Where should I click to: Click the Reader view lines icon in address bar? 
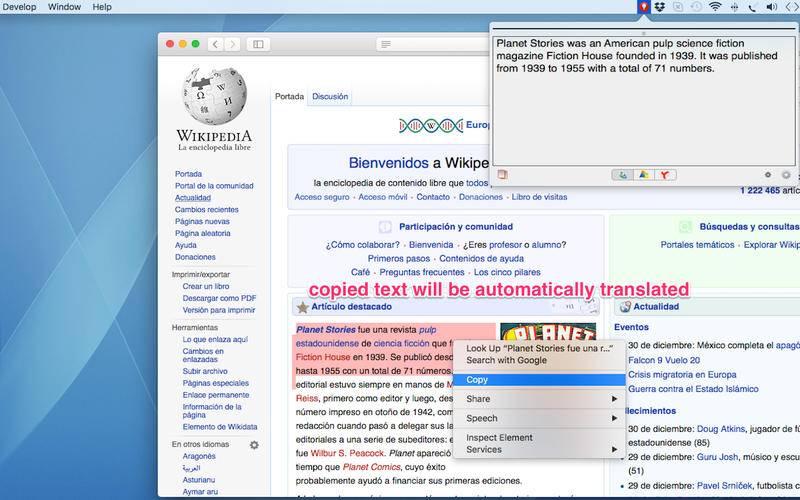coord(386,44)
